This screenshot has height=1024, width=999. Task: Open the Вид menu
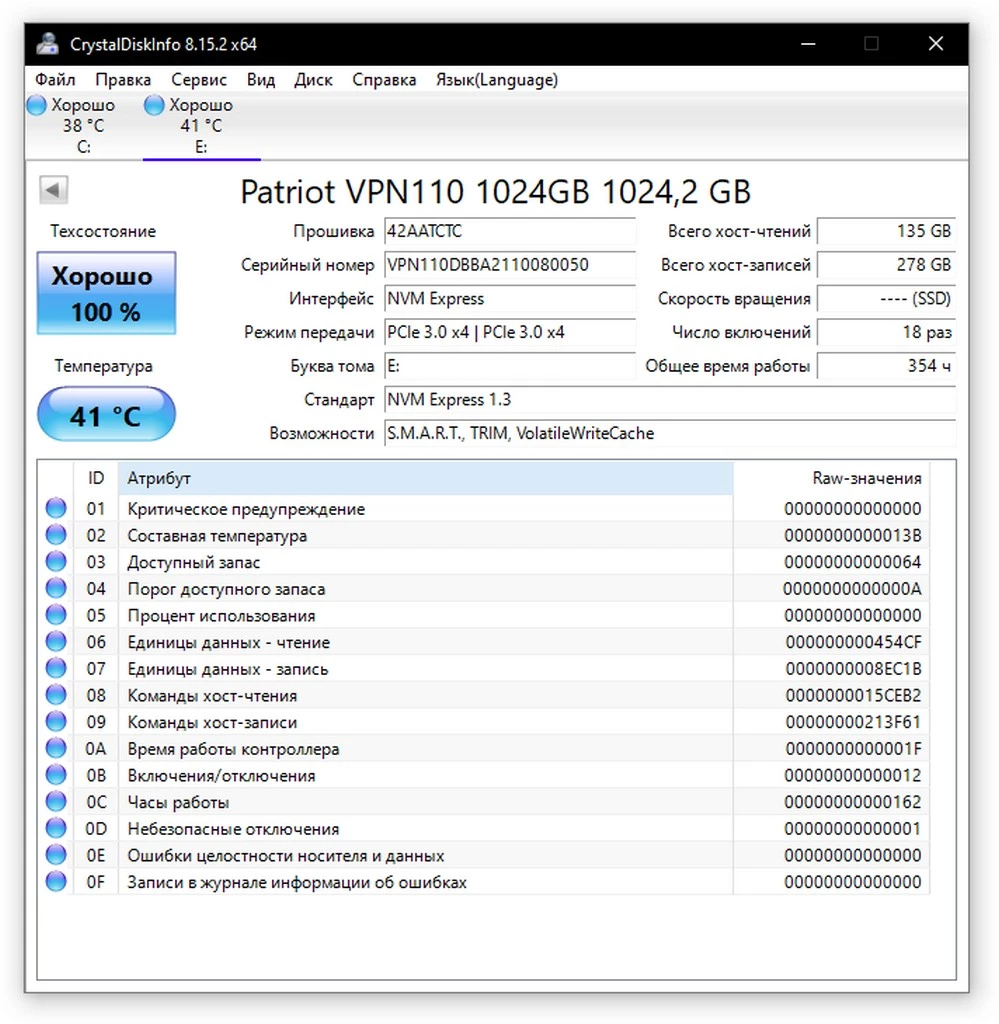coord(261,80)
